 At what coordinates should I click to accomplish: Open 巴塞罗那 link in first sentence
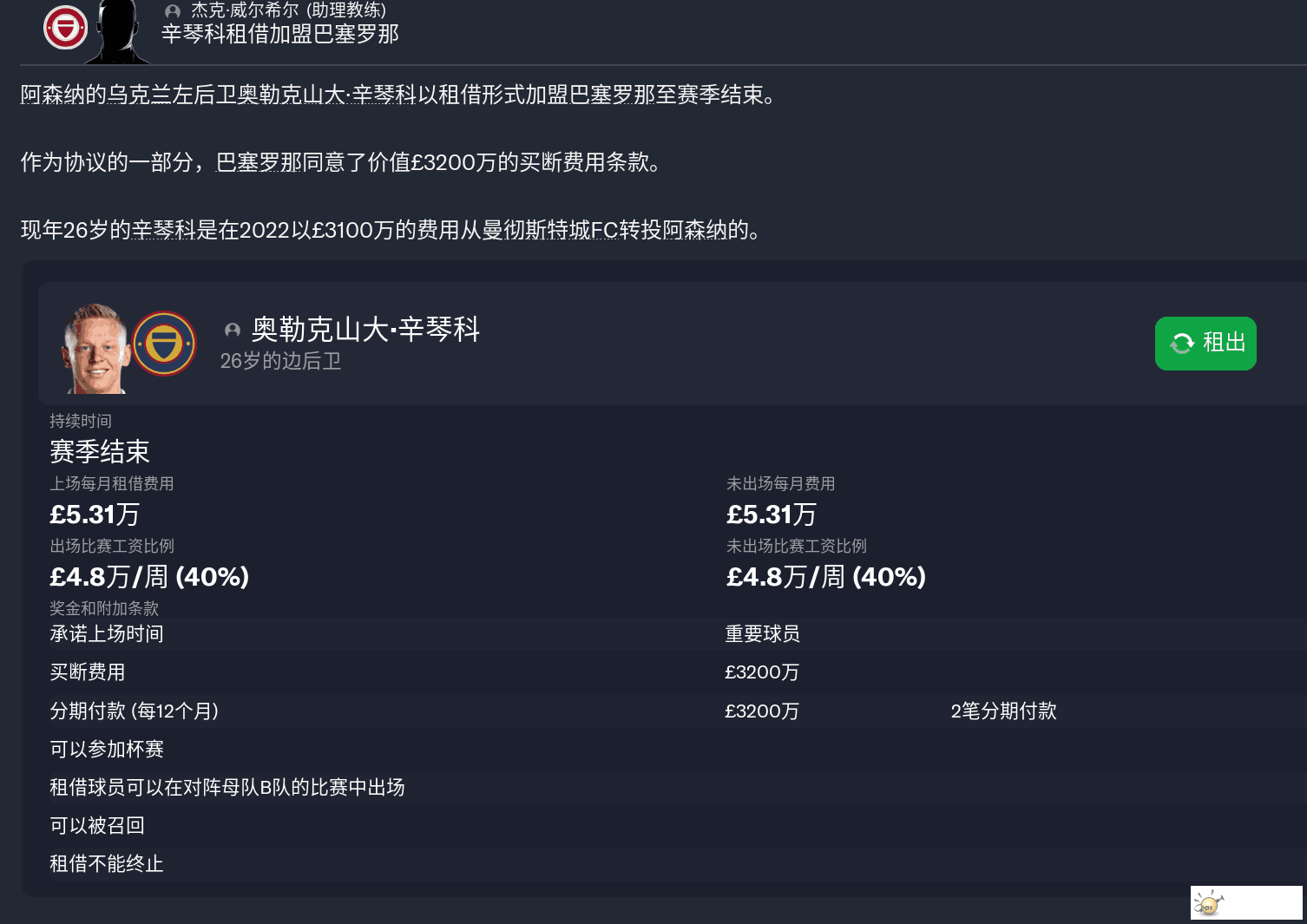click(612, 95)
